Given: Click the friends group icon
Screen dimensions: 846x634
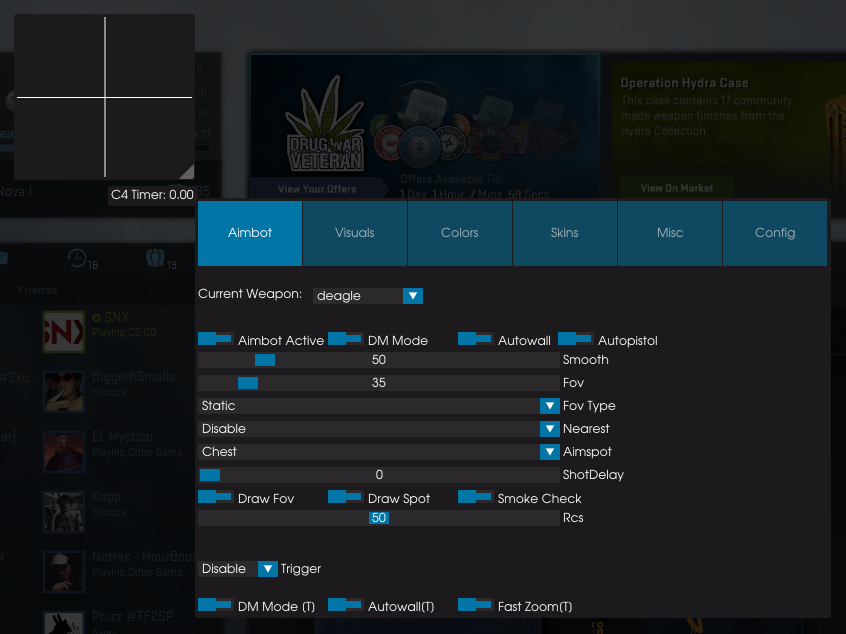Looking at the screenshot, I should tap(155, 258).
